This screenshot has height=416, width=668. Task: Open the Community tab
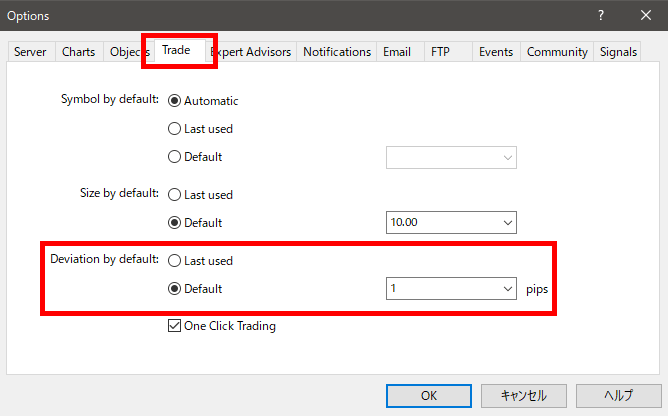pyautogui.click(x=557, y=52)
